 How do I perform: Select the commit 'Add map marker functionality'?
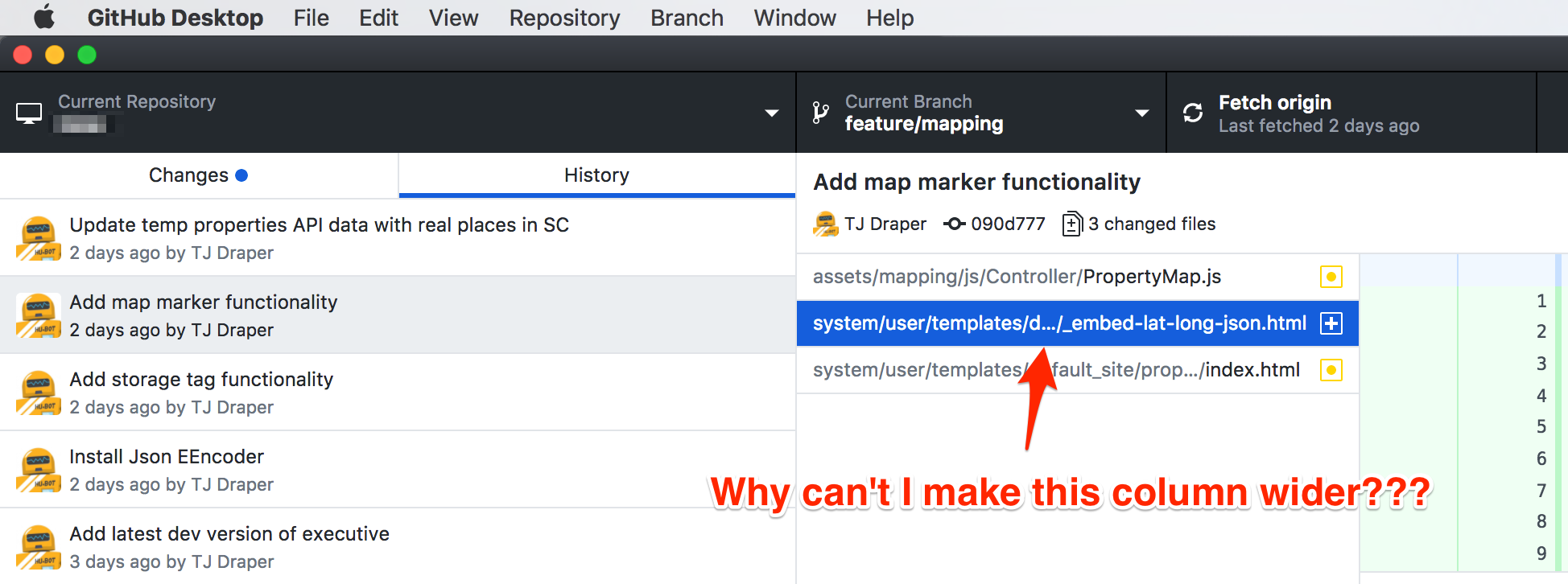point(398,315)
